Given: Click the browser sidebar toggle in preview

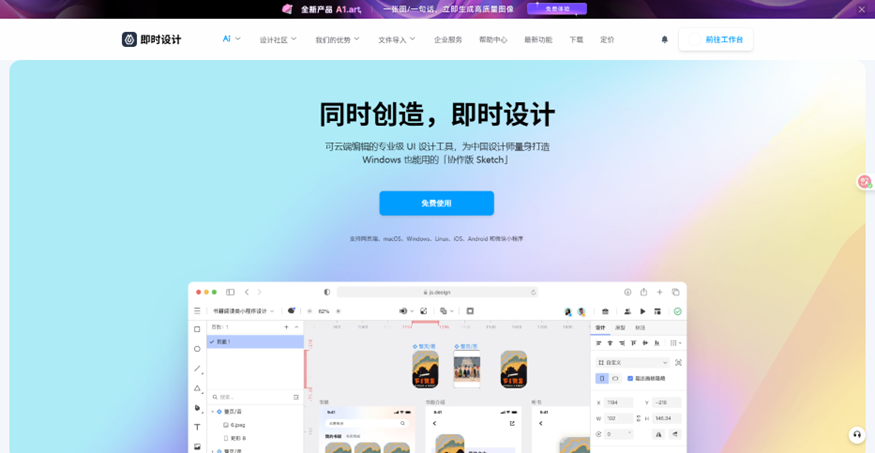Looking at the screenshot, I should pyautogui.click(x=230, y=292).
